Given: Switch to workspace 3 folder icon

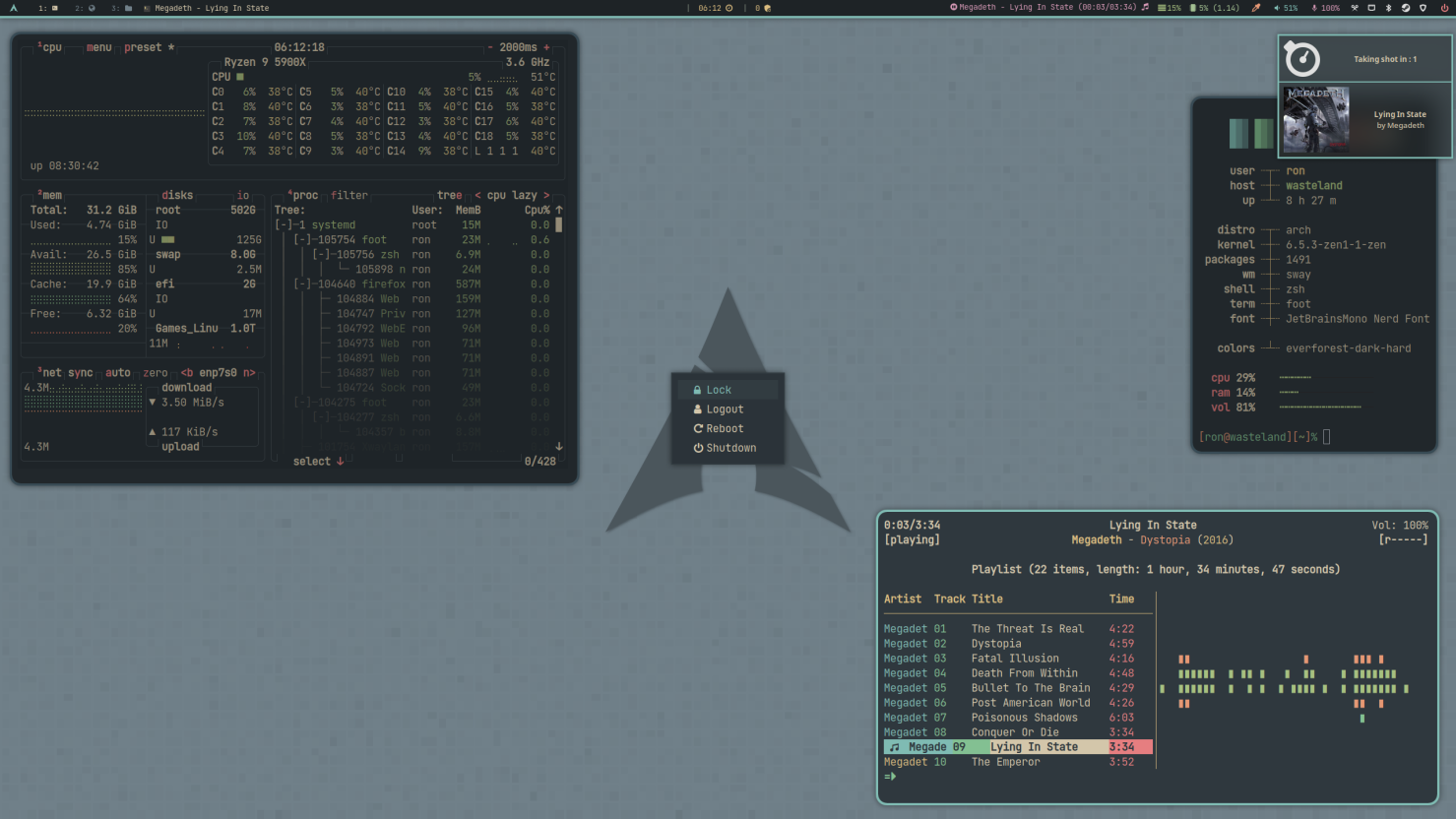Looking at the screenshot, I should tap(128, 8).
